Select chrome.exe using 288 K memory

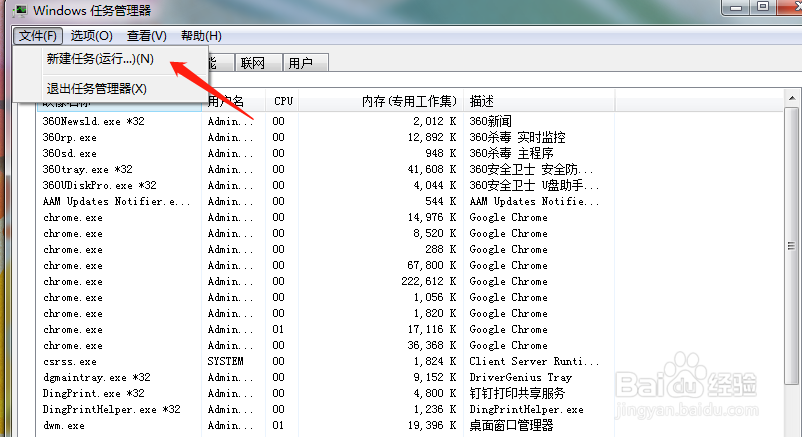tap(326, 249)
